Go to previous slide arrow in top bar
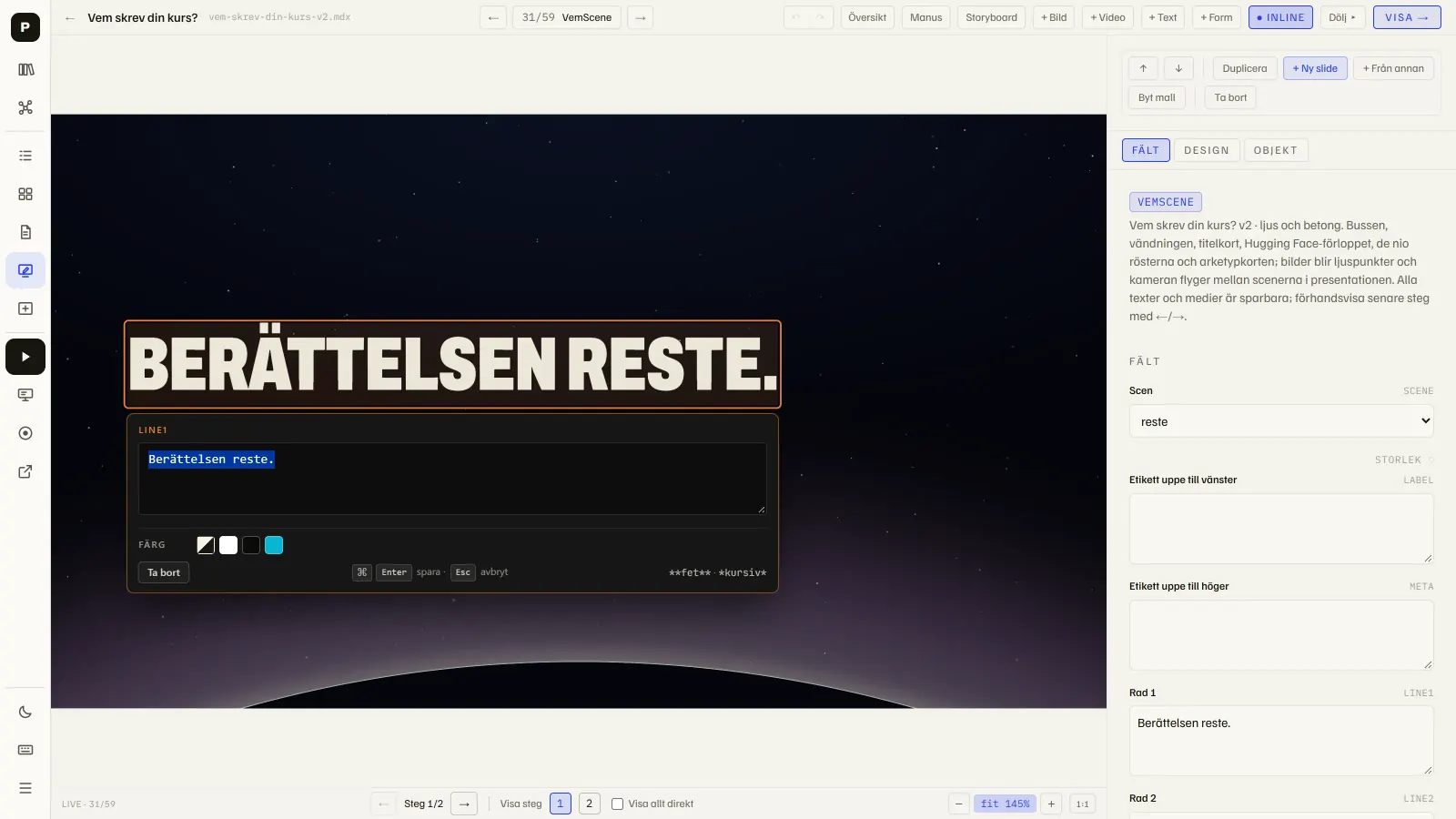This screenshot has width=1456, height=819. 493,17
